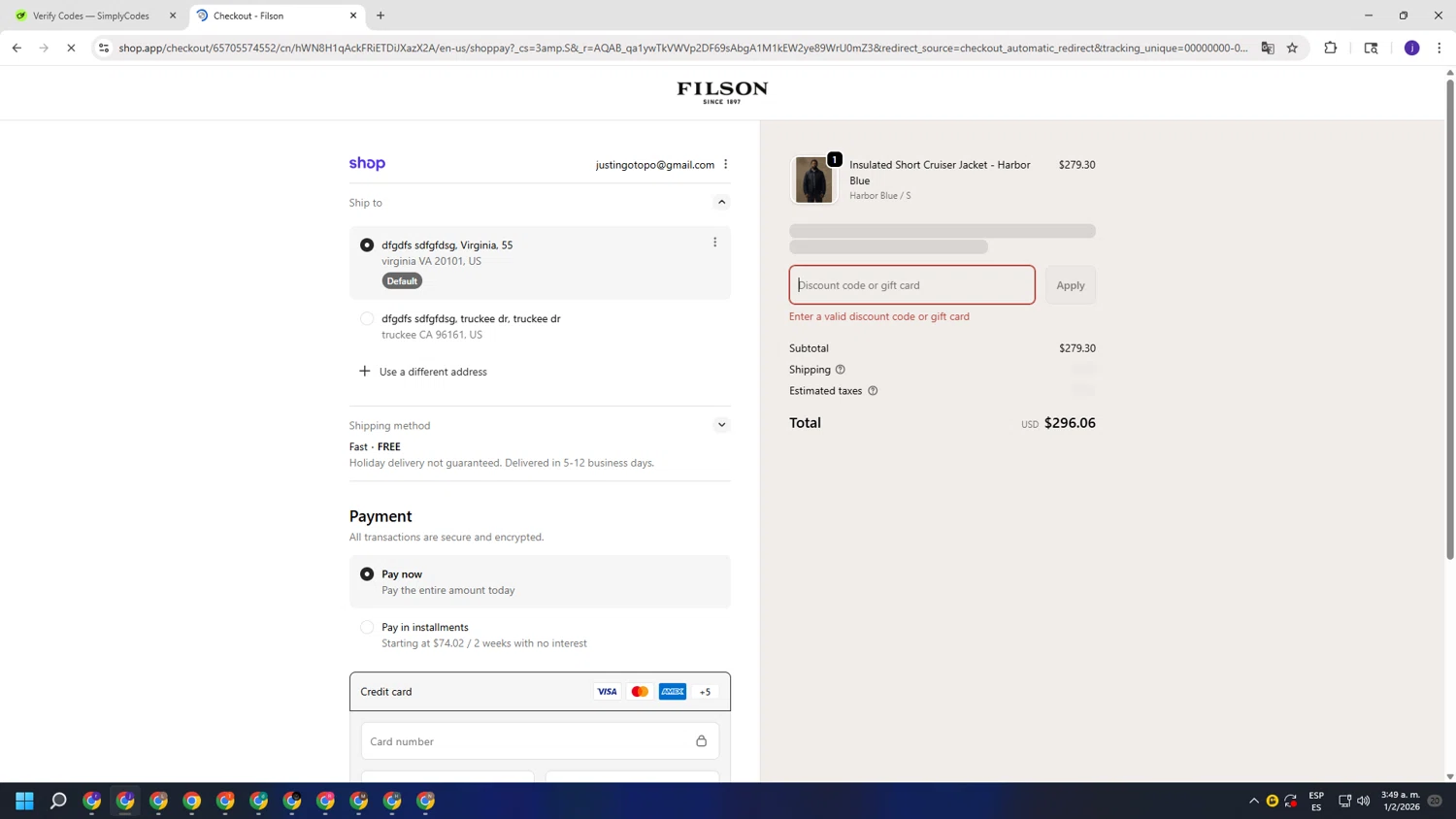The width and height of the screenshot is (1456, 819).
Task: Go back using browser back arrow
Action: click(x=17, y=48)
